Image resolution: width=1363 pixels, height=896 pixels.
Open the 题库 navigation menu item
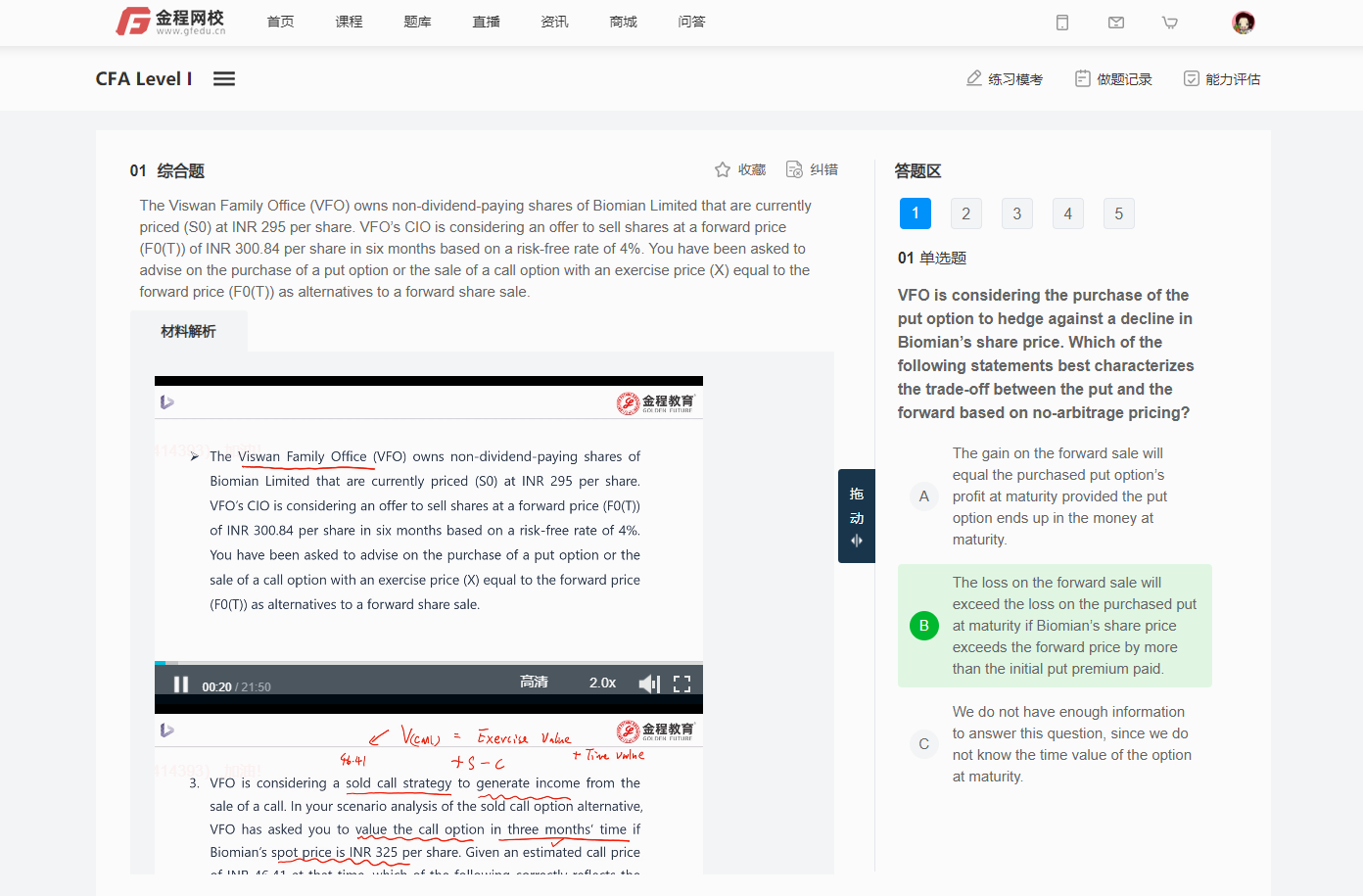click(417, 22)
